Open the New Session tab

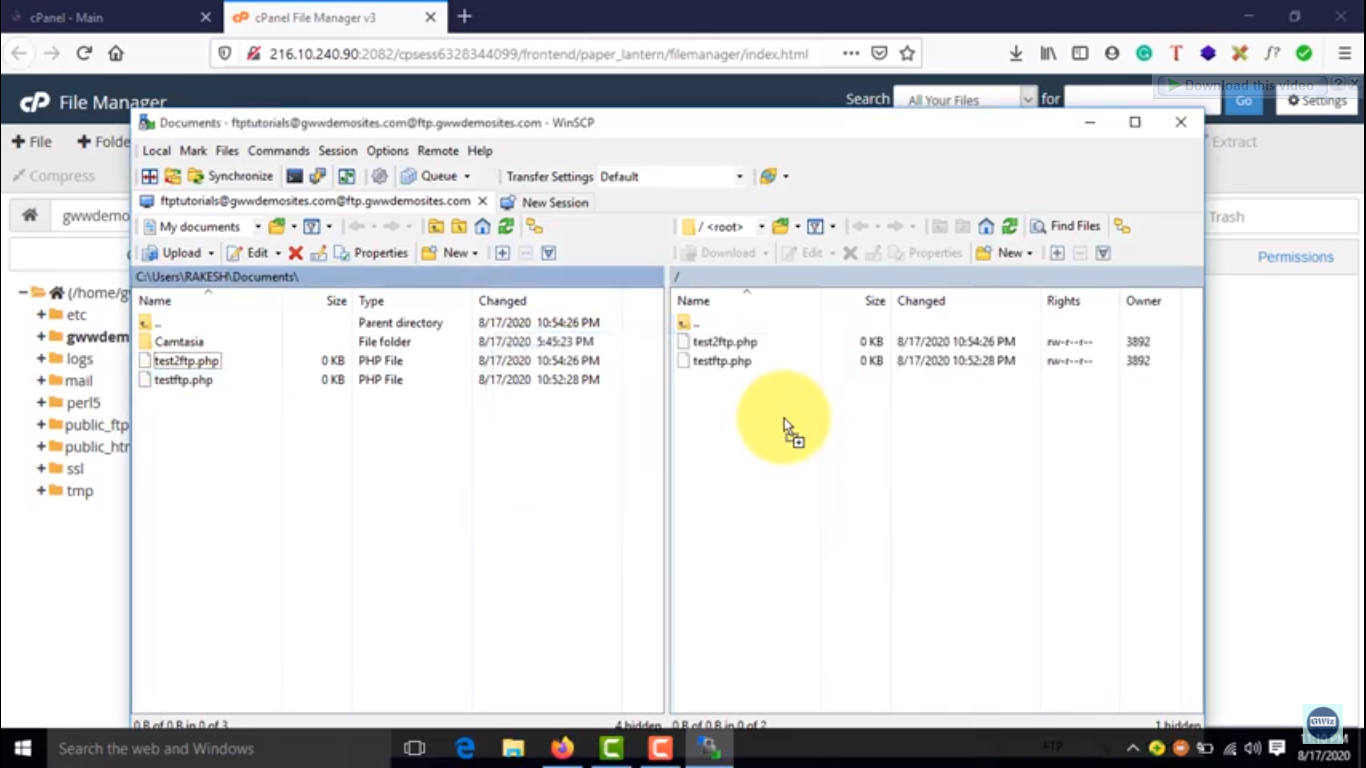545,202
